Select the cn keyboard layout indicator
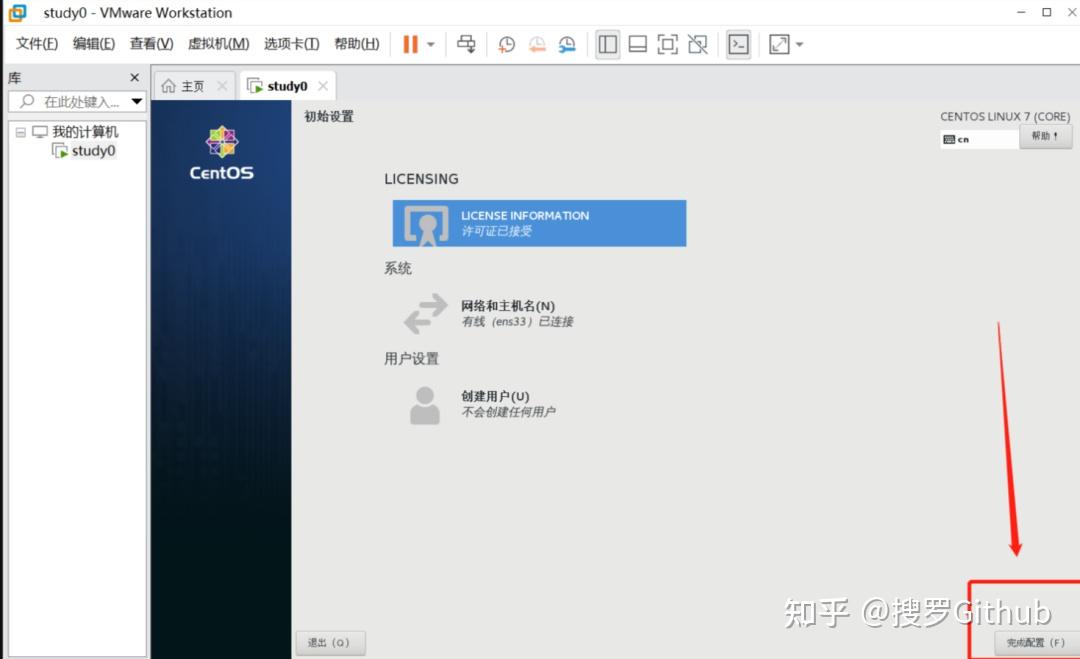This screenshot has height=659, width=1080. click(979, 139)
